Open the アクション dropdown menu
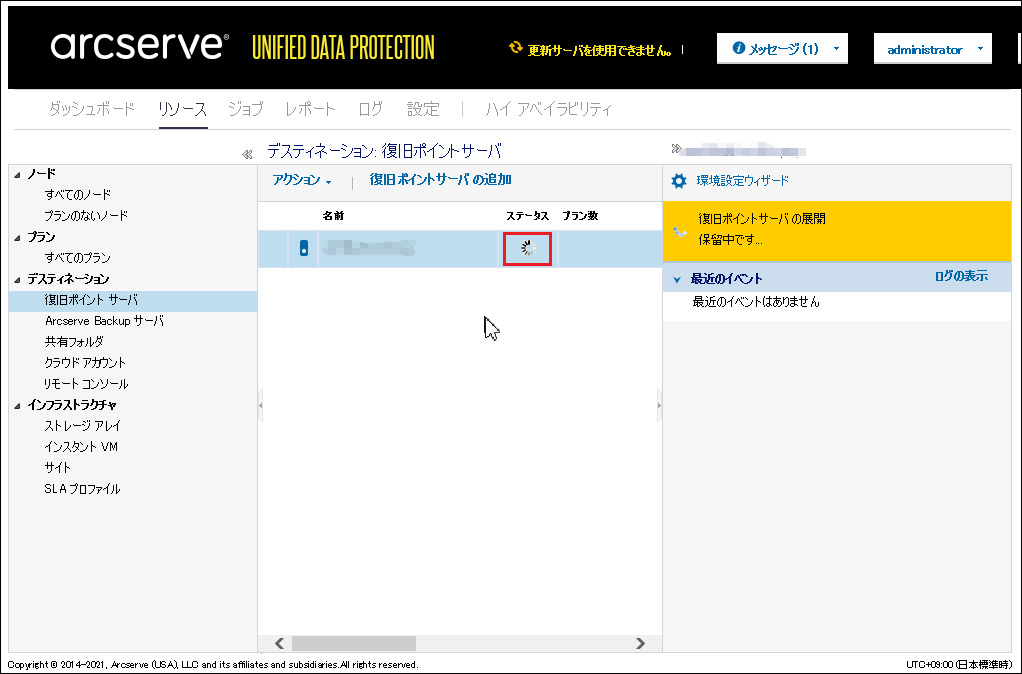The image size is (1022, 674). point(302,180)
